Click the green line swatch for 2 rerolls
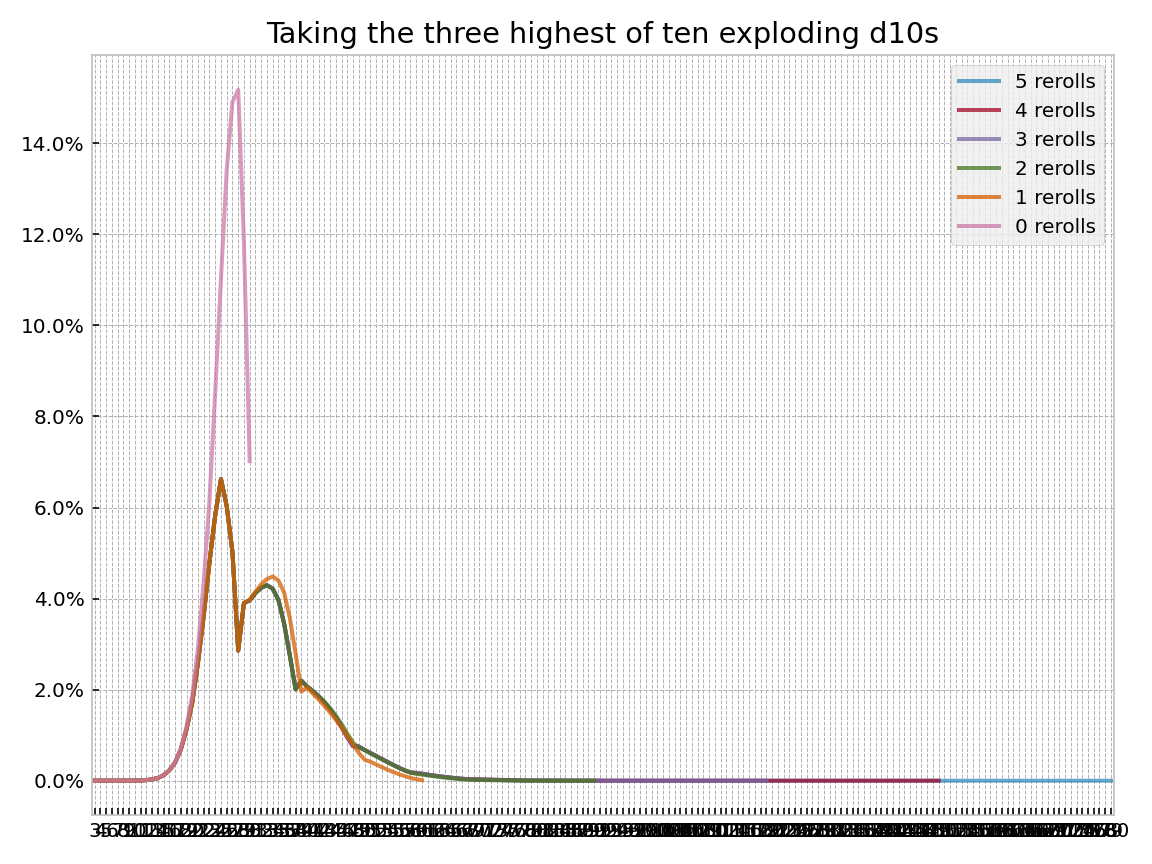 [979, 168]
